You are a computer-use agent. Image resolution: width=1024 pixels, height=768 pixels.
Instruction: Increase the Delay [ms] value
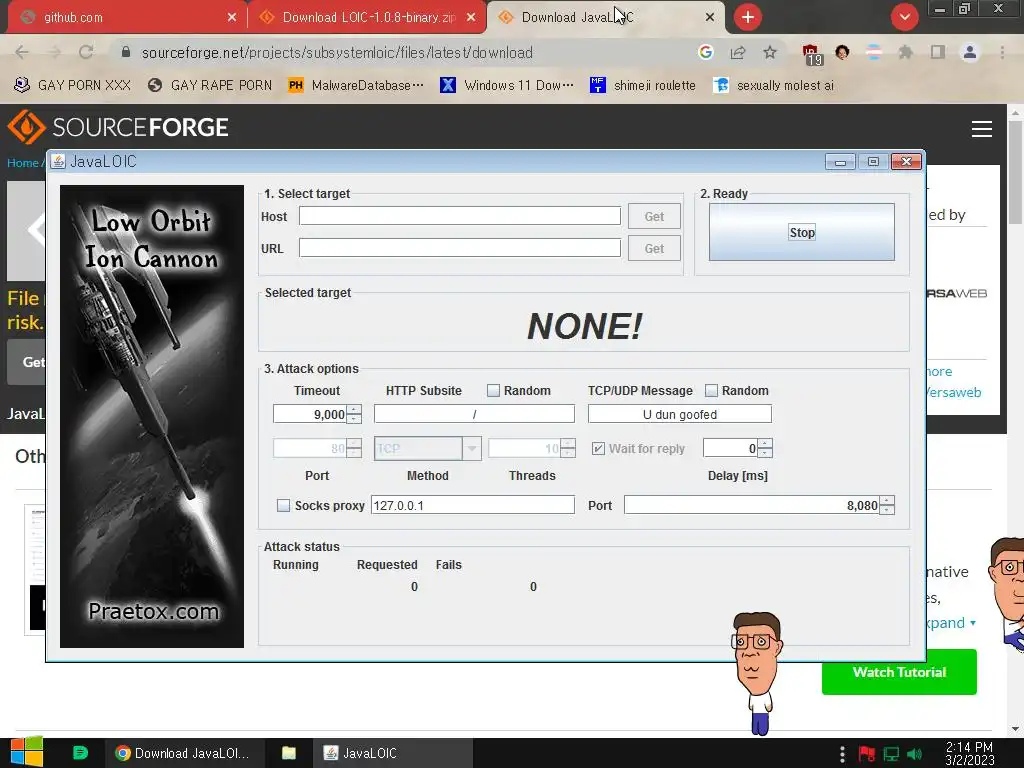pyautogui.click(x=765, y=443)
